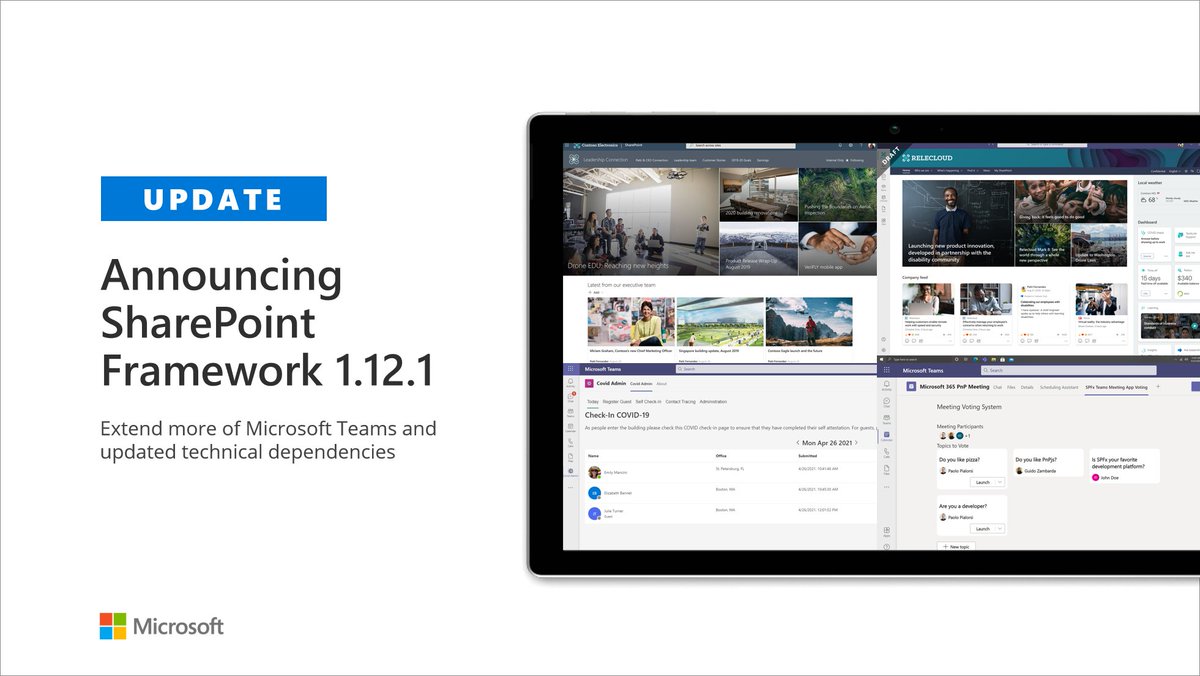
Task: Click app launcher waffle in Covid Admin Teams window
Action: pyautogui.click(x=571, y=368)
